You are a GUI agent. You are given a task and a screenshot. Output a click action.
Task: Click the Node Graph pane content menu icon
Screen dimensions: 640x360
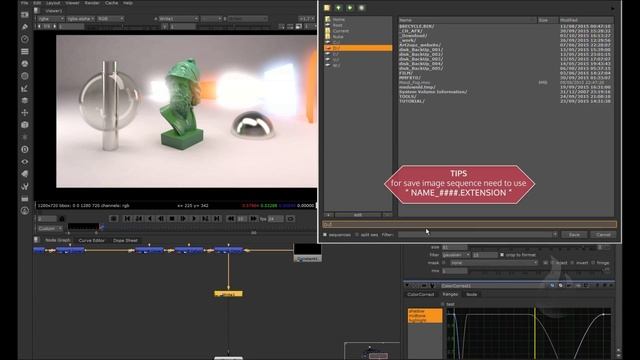tap(37, 240)
